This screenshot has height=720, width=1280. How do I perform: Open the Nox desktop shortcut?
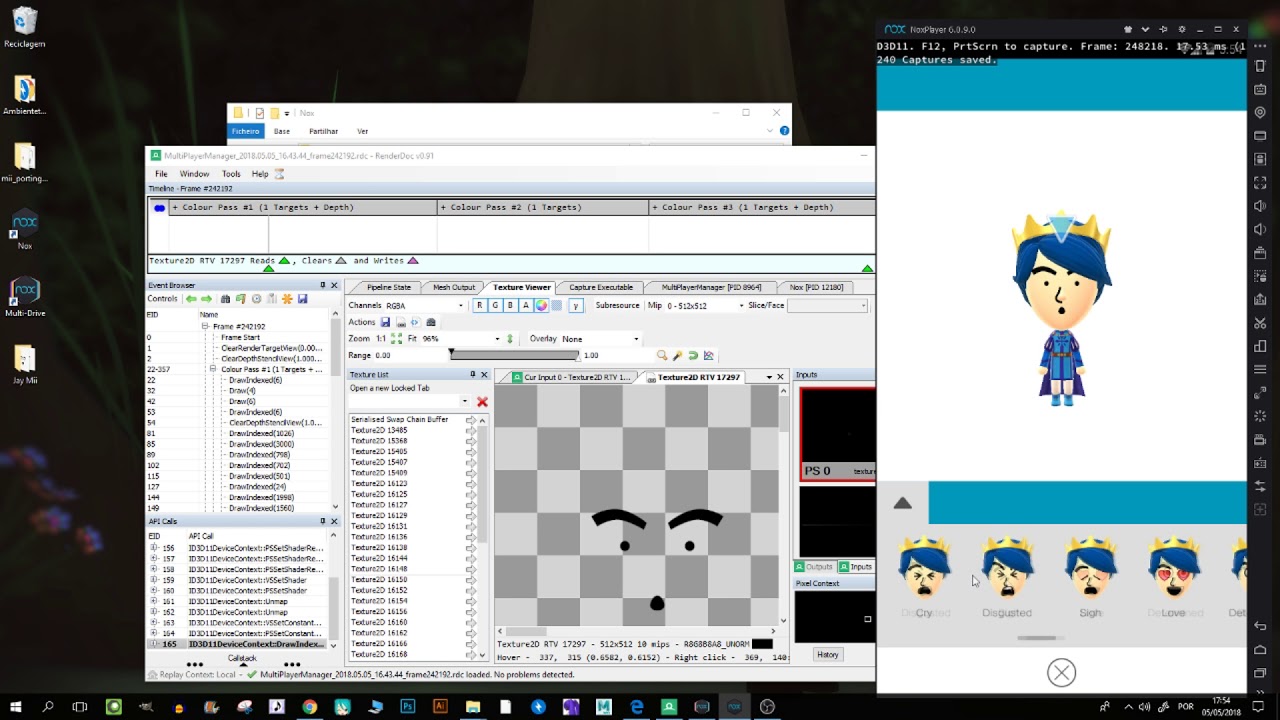[25, 230]
